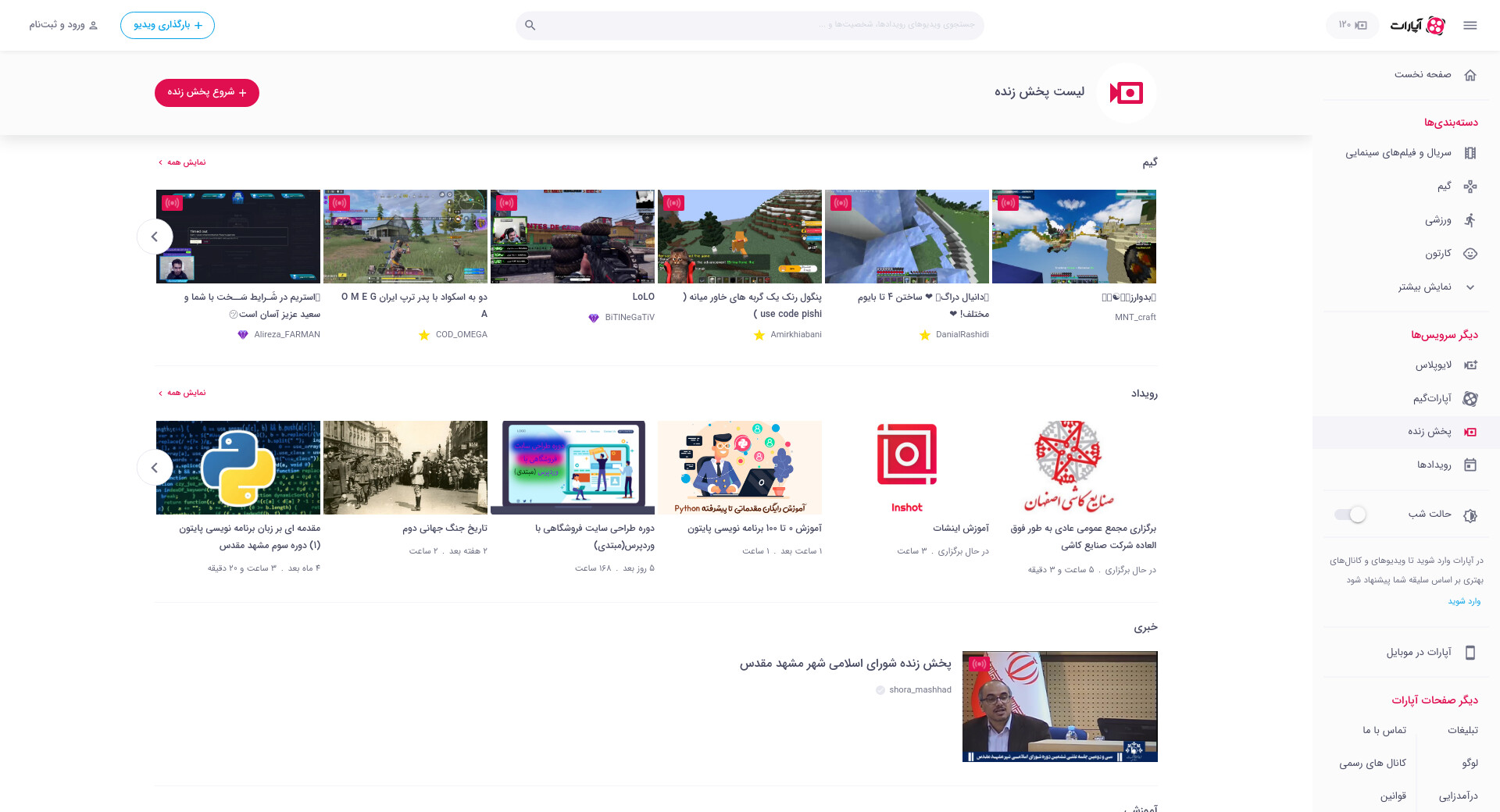The image size is (1500, 812).
Task: Click the gamepad icon beside گیم
Action: click(1470, 187)
